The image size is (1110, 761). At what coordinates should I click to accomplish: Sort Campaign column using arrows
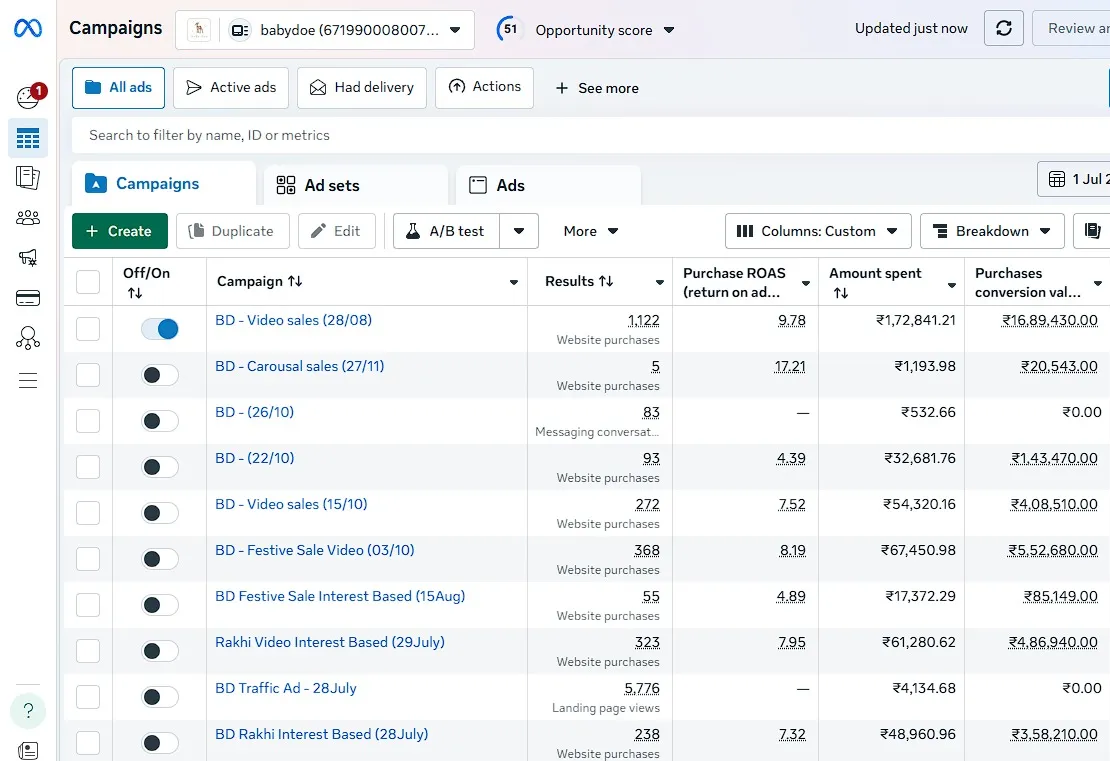click(x=295, y=281)
